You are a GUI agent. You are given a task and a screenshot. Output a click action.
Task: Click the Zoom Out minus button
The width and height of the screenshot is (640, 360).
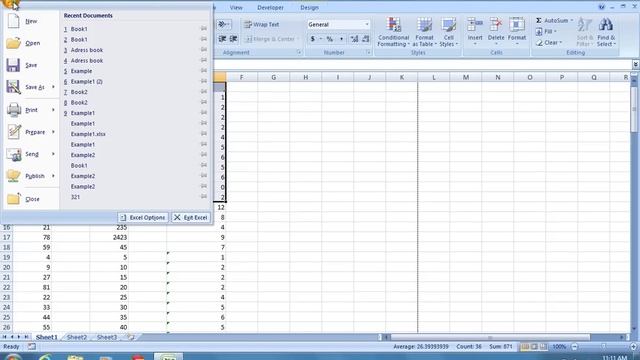pyautogui.click(x=575, y=347)
